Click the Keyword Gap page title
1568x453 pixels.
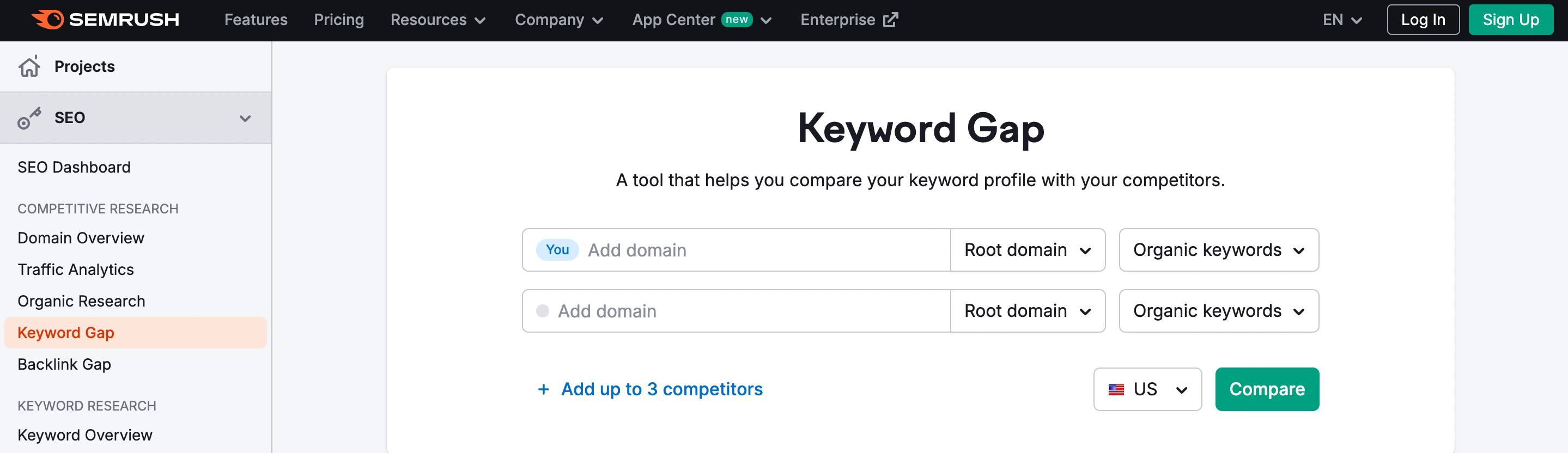pos(920,128)
